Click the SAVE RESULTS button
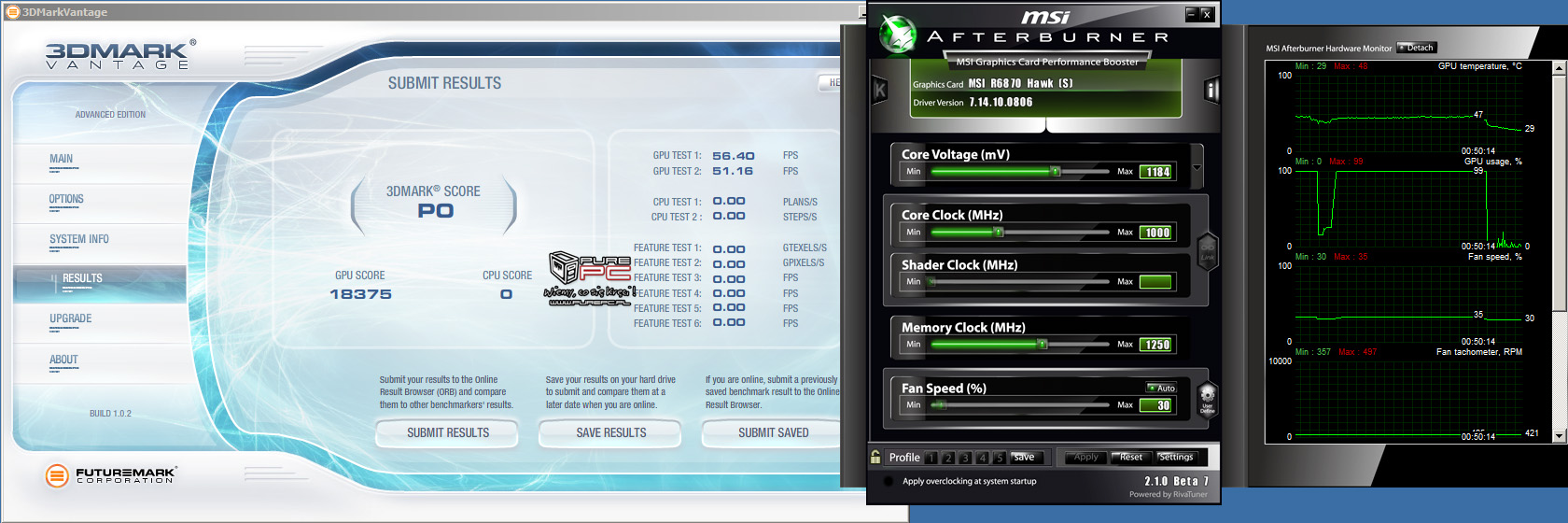Screen dimensions: 1568x523 click(610, 432)
